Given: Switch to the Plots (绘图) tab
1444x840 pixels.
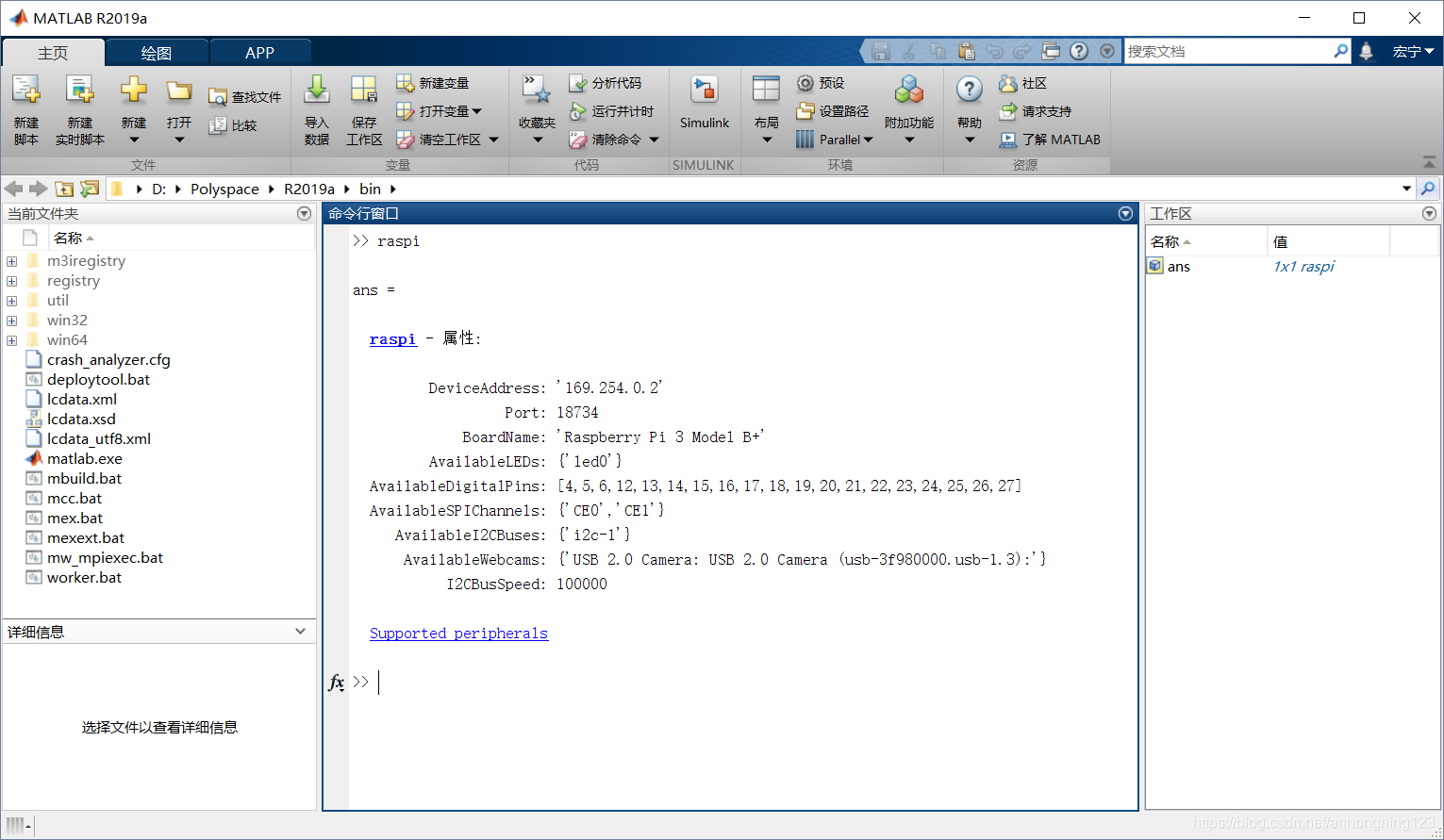Looking at the screenshot, I should click(x=157, y=53).
